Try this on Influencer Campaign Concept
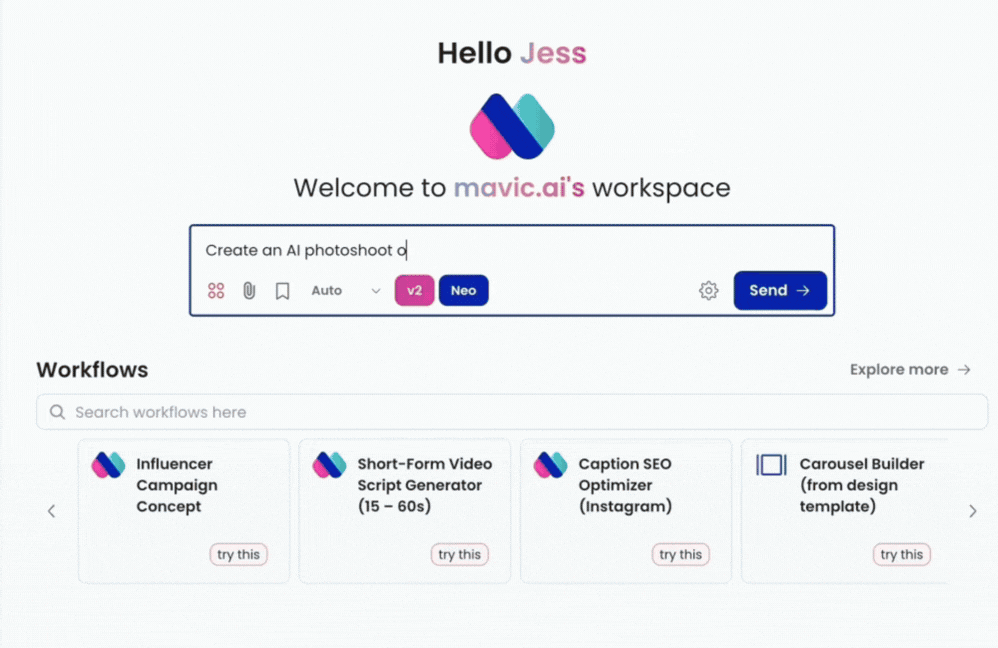Screen dimensions: 998x648 239,554
